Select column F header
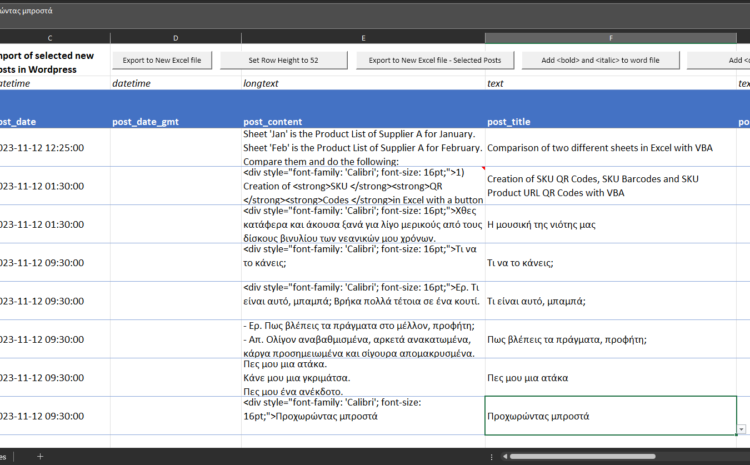Image resolution: width=750 pixels, height=465 pixels. tap(611, 38)
